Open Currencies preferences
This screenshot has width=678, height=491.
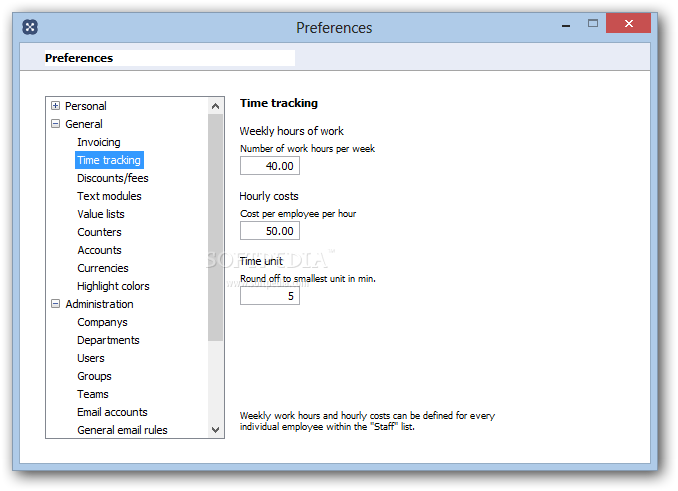coord(102,268)
